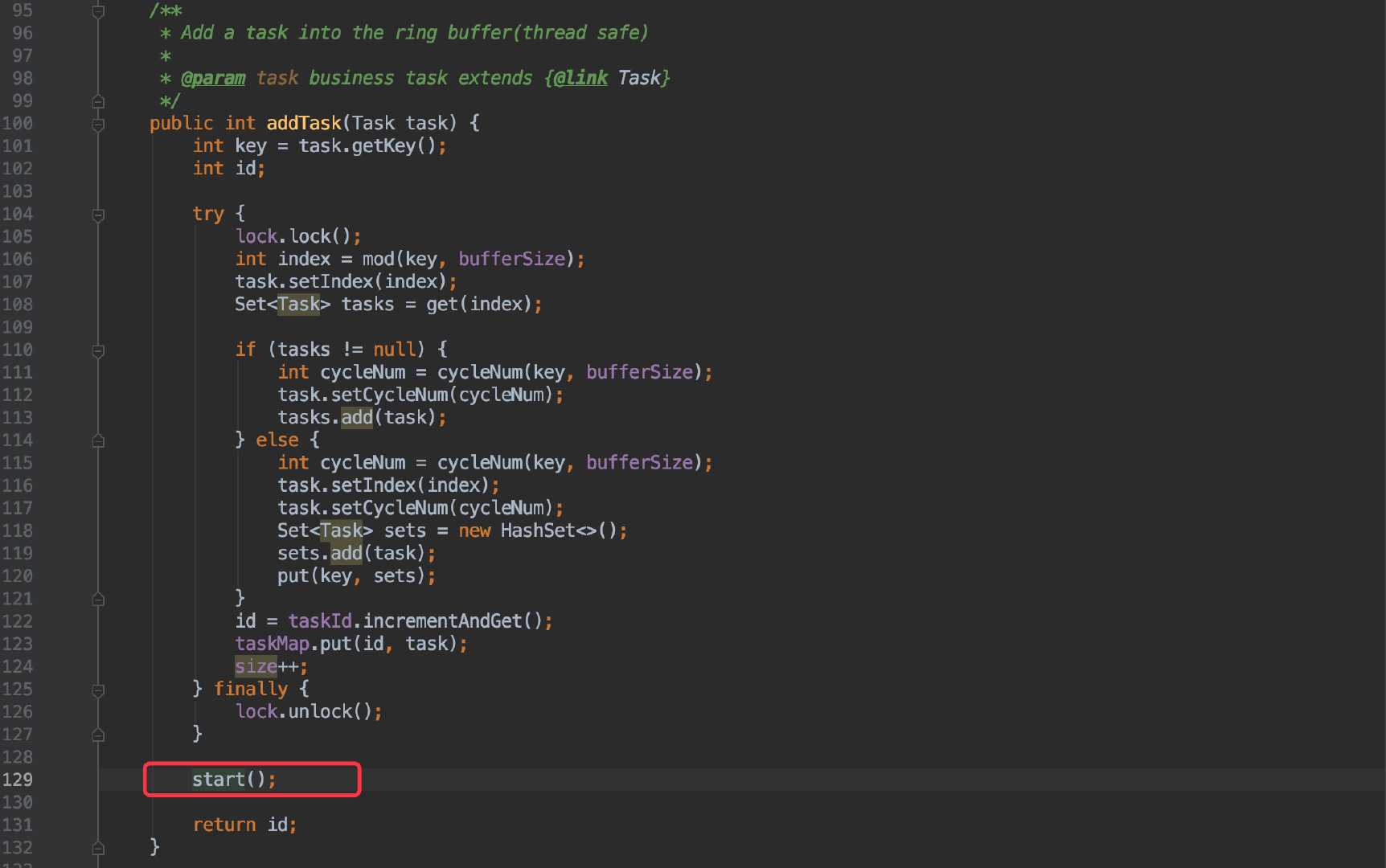Click 'taskId.incrementAndGet();' call
1386x868 pixels.
(420, 621)
